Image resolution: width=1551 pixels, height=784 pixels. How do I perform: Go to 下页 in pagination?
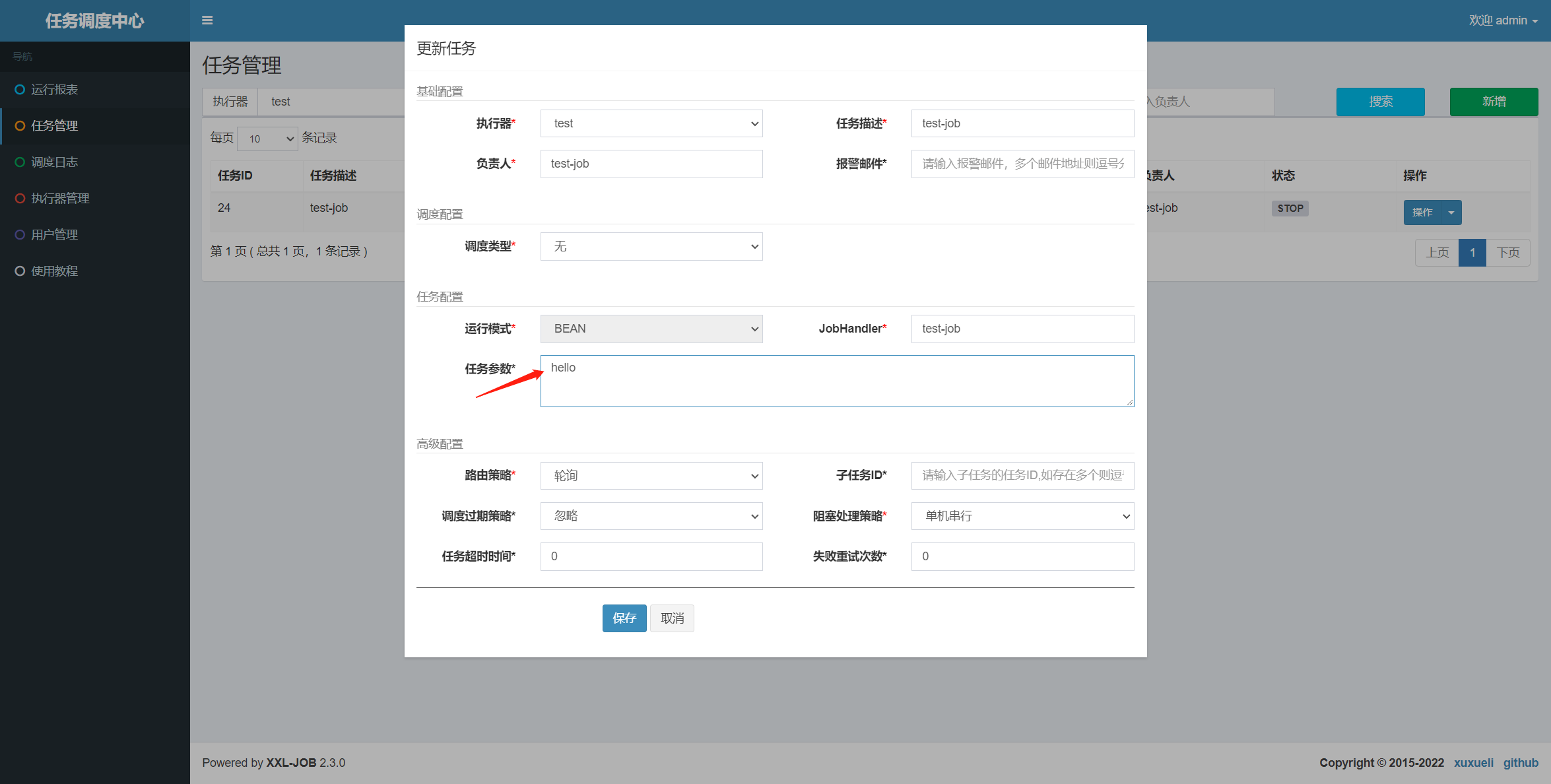1508,252
